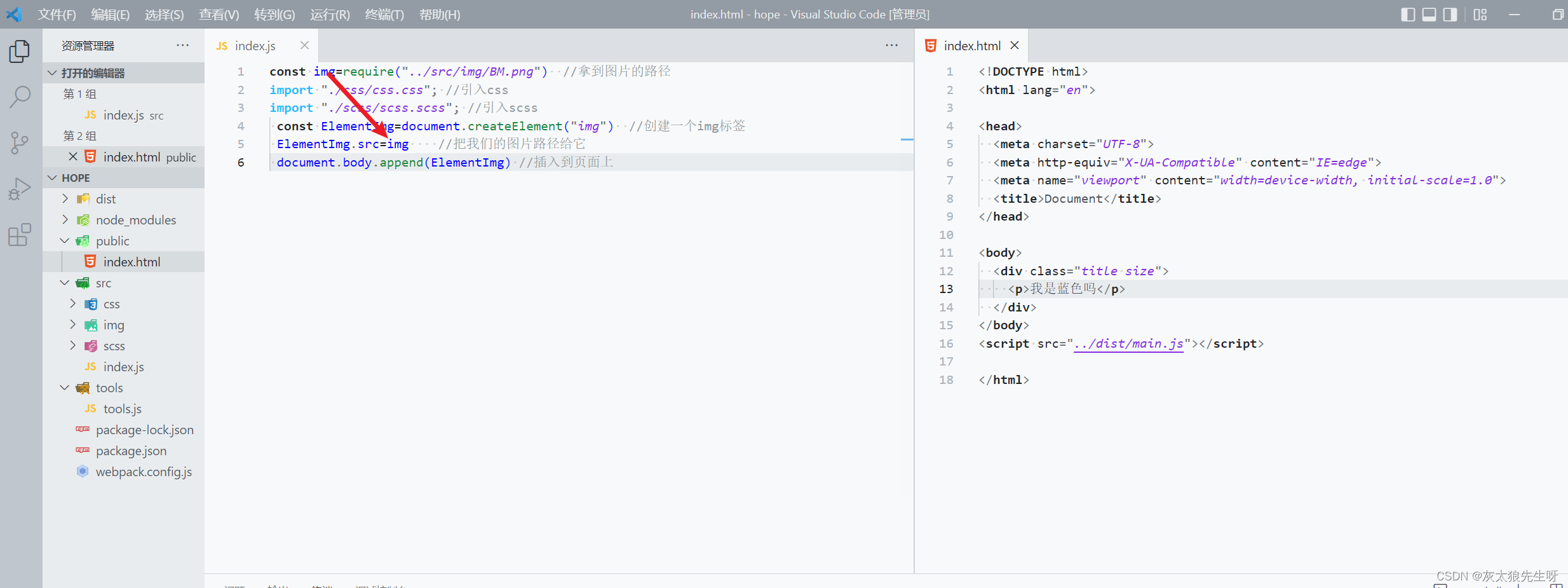The height and width of the screenshot is (588, 1568).
Task: Open the 帮助(H) menu
Action: (440, 14)
